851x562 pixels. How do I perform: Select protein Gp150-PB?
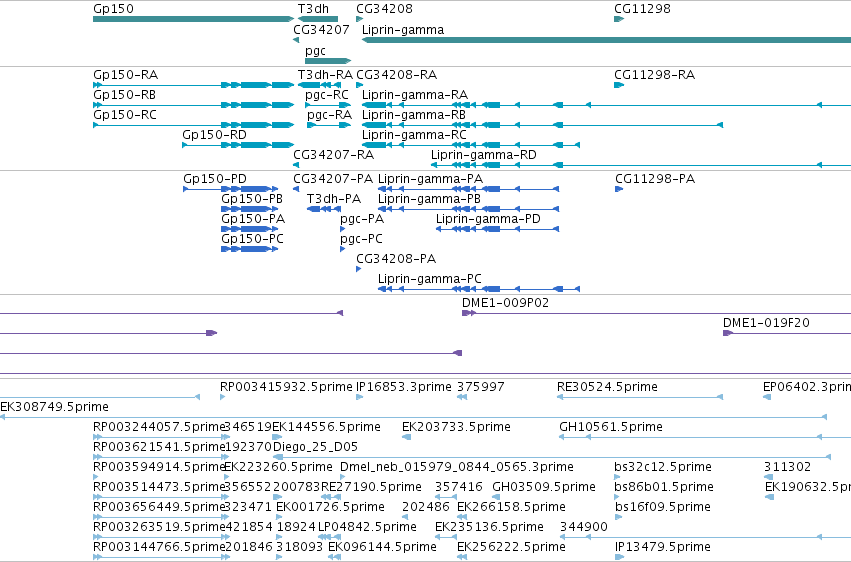(x=252, y=199)
